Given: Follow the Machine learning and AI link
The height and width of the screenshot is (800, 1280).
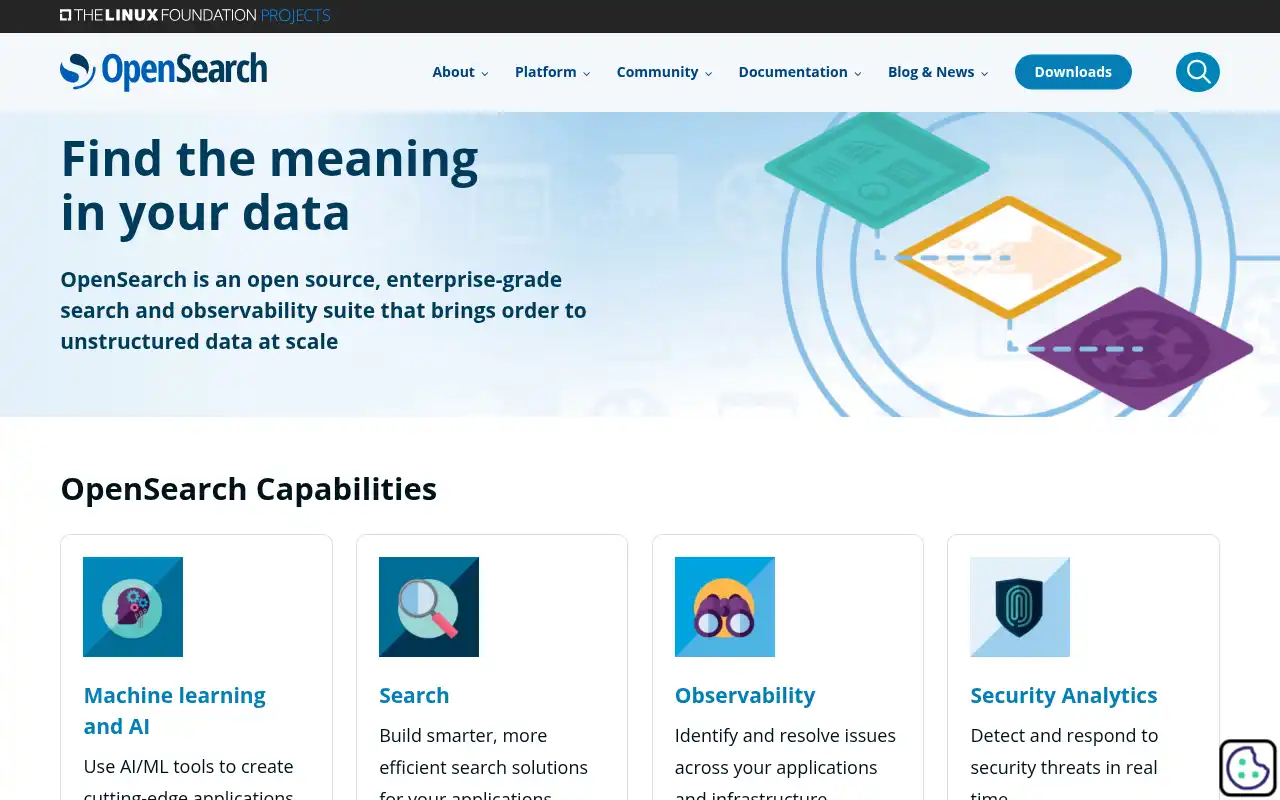Looking at the screenshot, I should click(x=175, y=710).
